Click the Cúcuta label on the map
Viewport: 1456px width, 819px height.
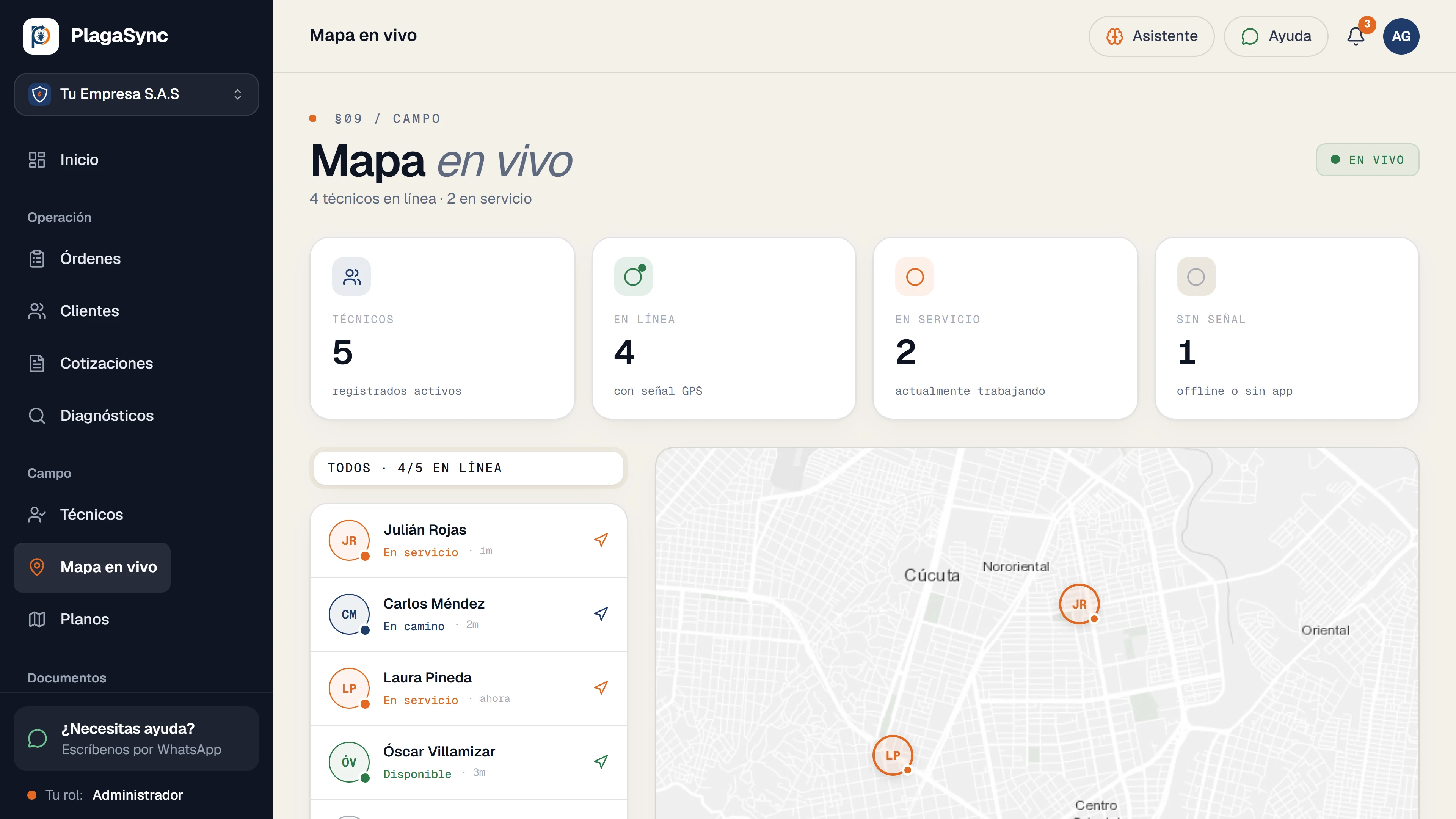[x=932, y=576]
